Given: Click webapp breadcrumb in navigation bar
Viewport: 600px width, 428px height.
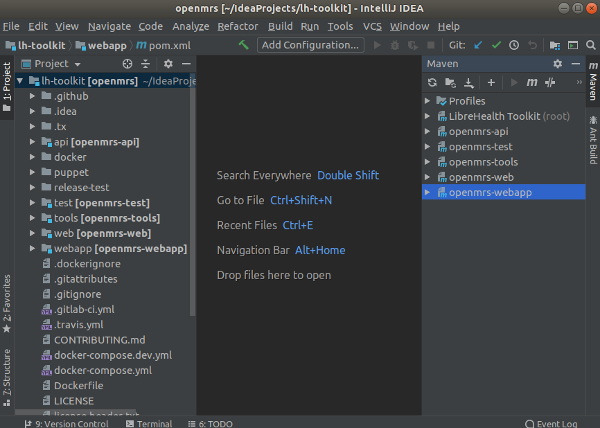Looking at the screenshot, I should tap(101, 46).
